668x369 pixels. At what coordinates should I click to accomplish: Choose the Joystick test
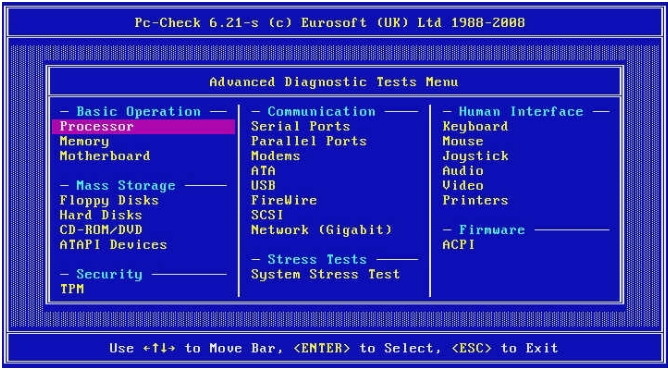pos(475,156)
